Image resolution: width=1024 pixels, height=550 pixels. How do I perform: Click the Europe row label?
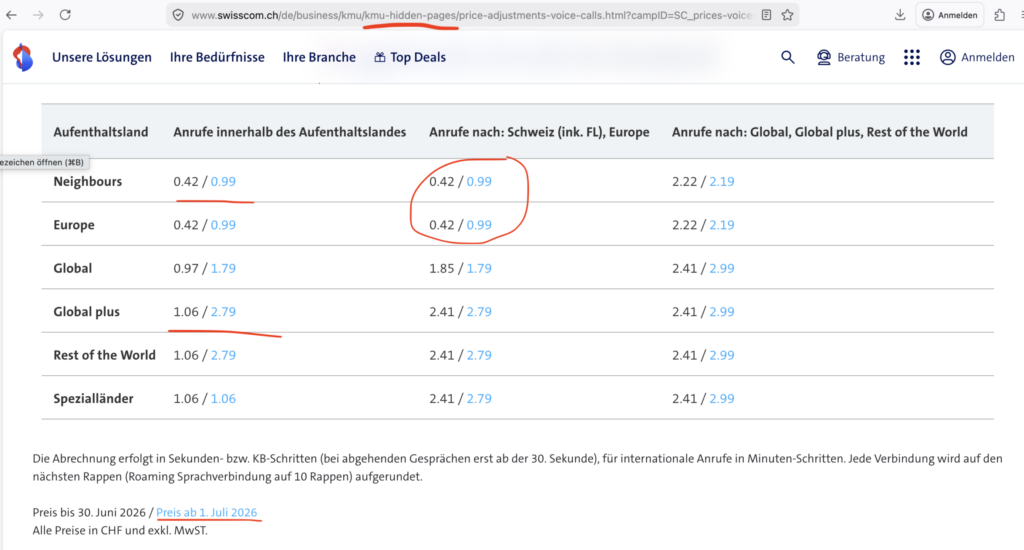(x=74, y=225)
